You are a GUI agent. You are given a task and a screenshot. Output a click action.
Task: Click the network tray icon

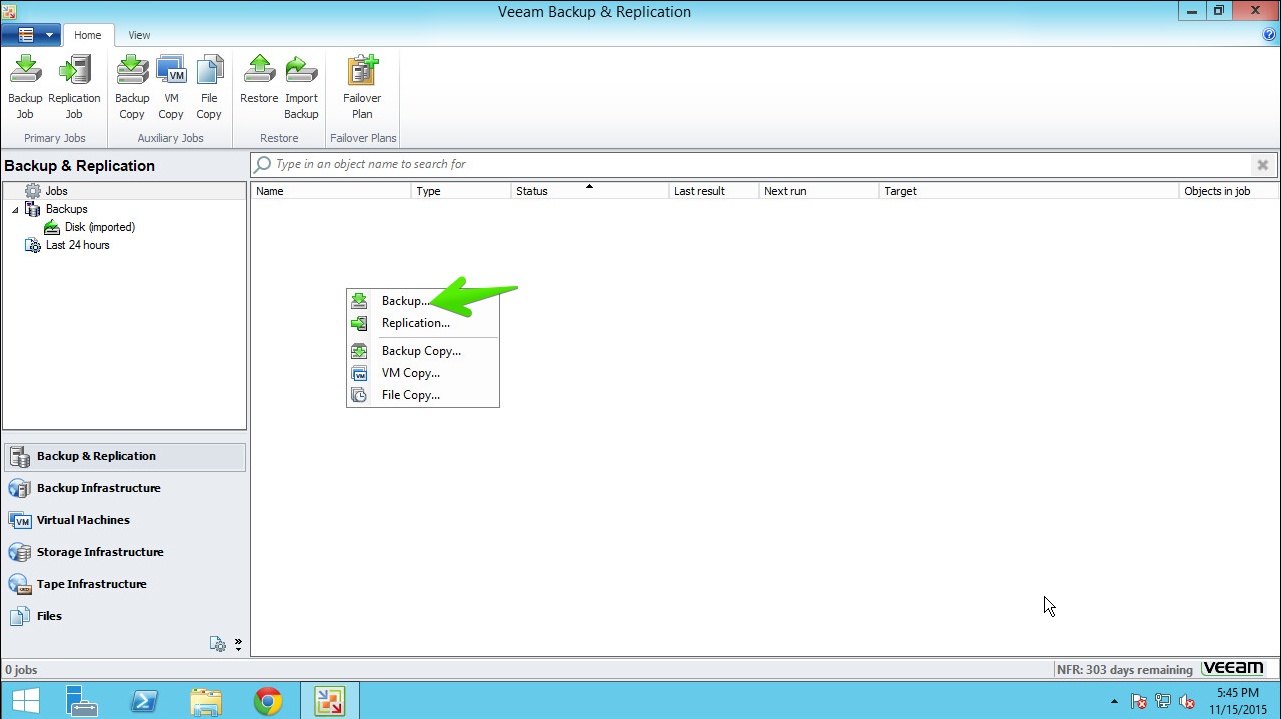tap(1163, 701)
